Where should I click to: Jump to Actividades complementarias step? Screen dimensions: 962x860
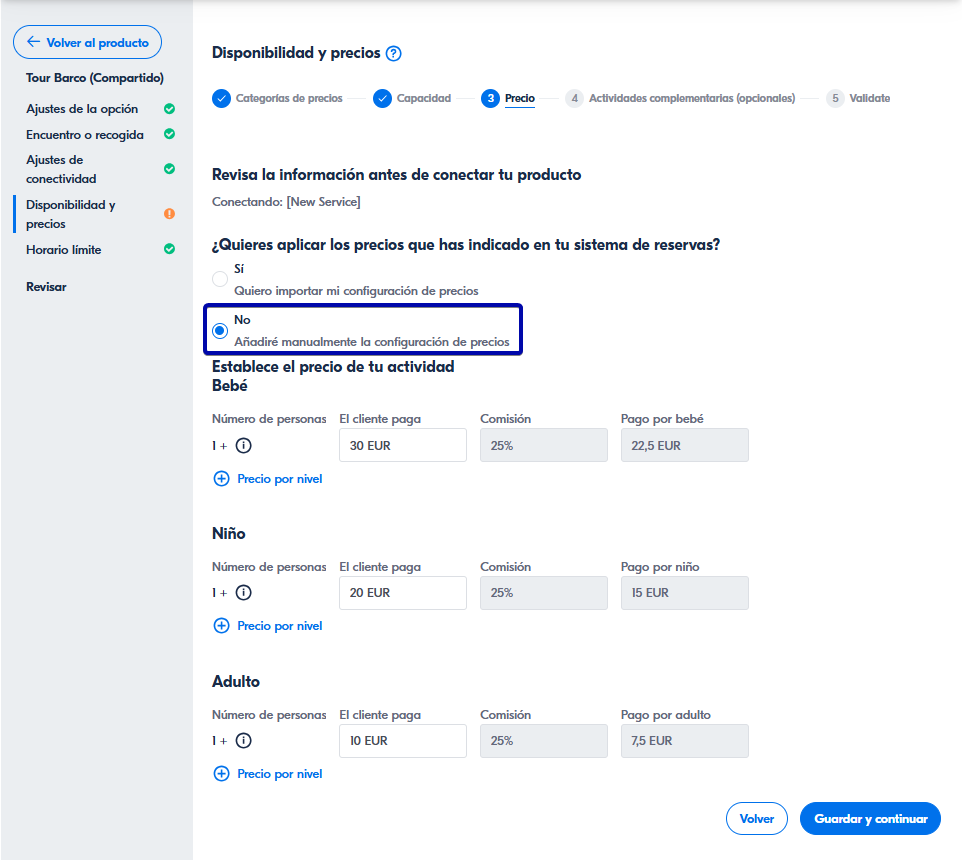pos(691,98)
